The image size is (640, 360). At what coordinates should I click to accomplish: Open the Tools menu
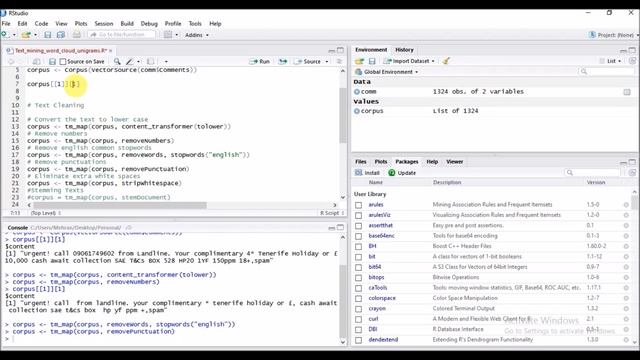tap(195, 24)
